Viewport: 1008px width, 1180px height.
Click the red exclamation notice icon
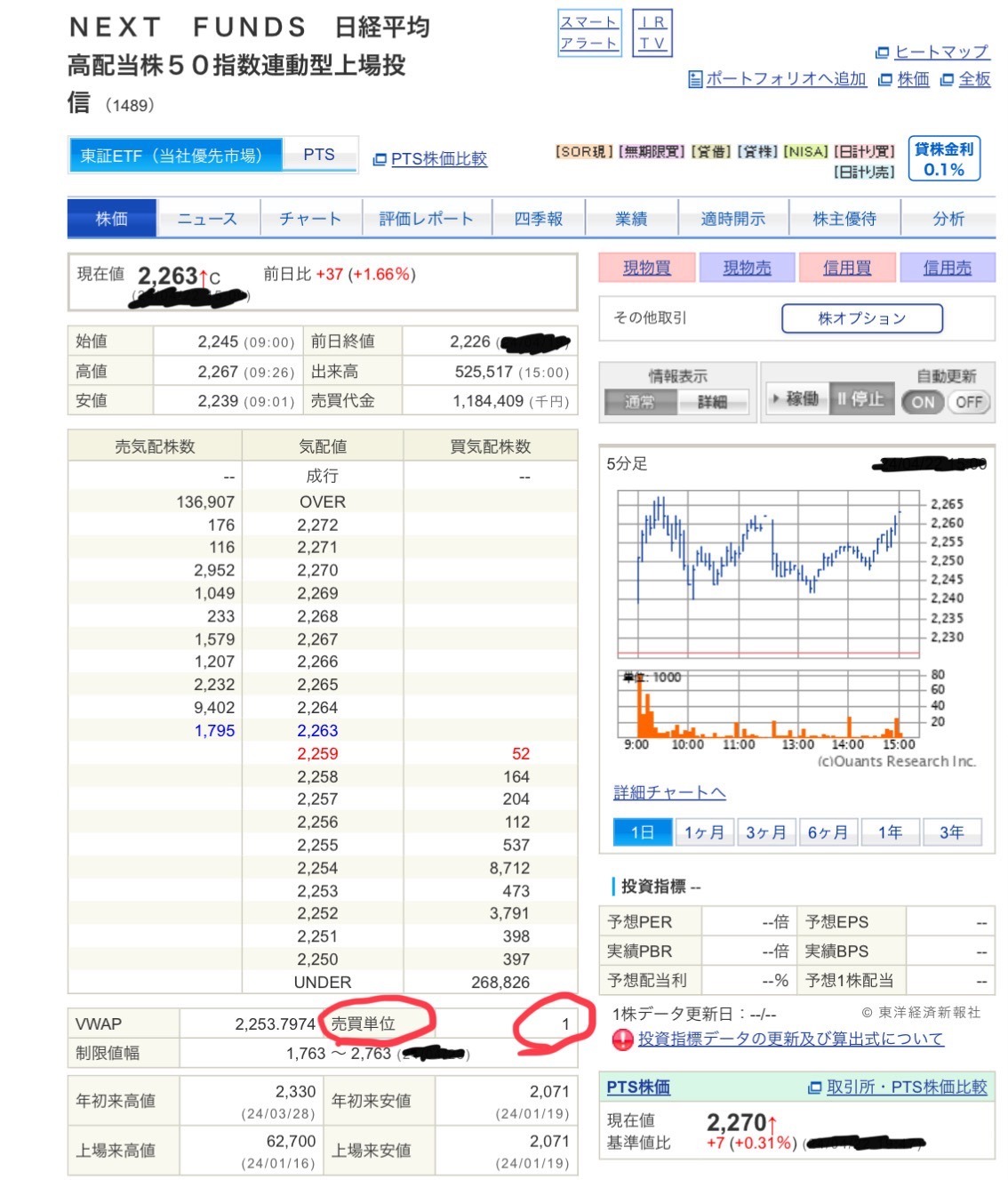(x=623, y=1040)
